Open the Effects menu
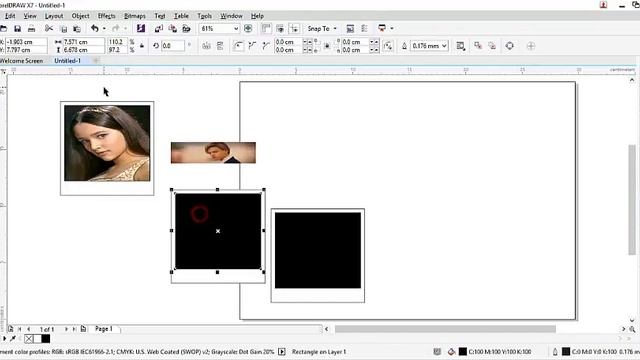The width and height of the screenshot is (640, 360). (x=107, y=16)
